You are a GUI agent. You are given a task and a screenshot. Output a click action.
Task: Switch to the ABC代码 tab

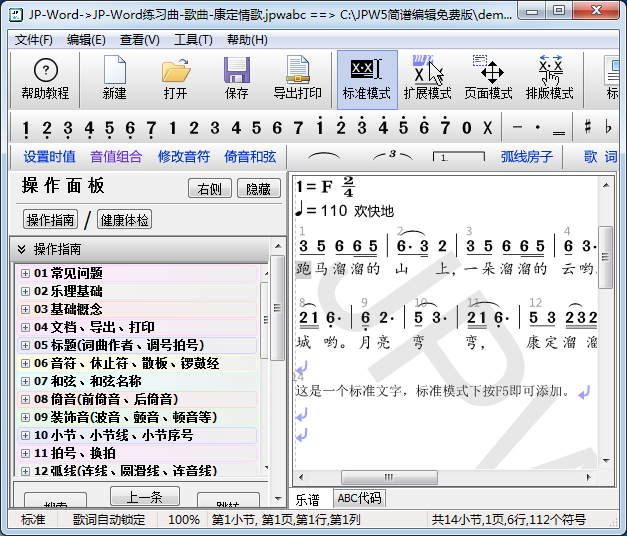359,498
